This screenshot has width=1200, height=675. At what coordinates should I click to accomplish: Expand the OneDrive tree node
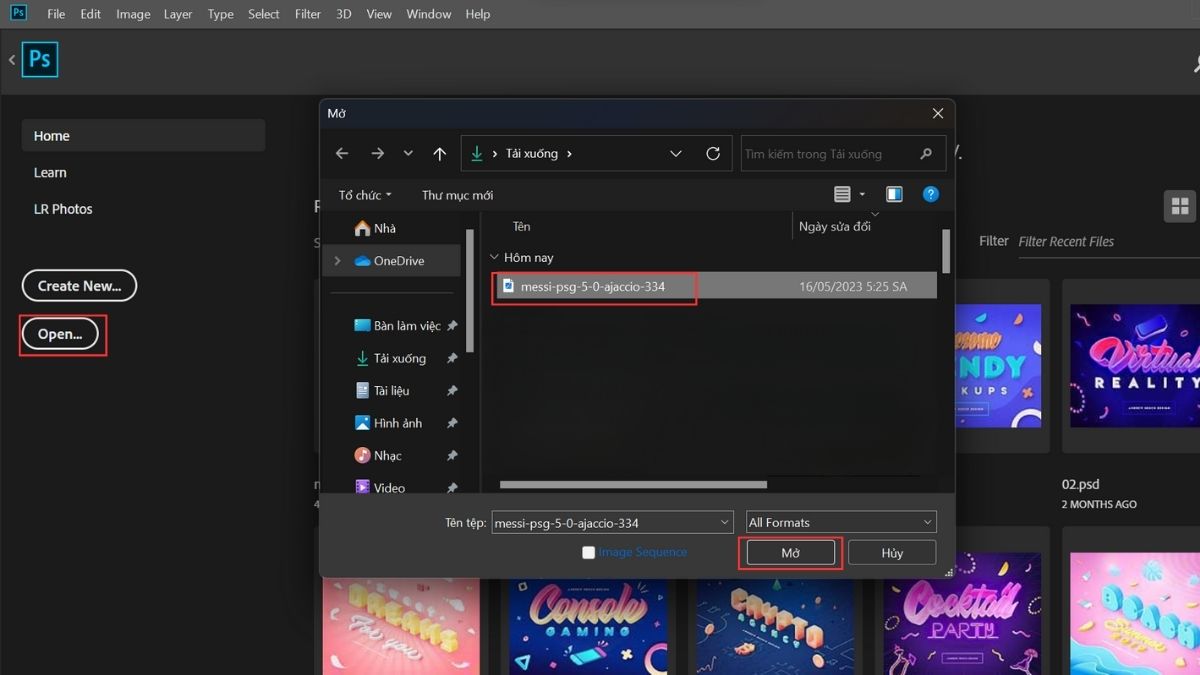click(x=337, y=261)
